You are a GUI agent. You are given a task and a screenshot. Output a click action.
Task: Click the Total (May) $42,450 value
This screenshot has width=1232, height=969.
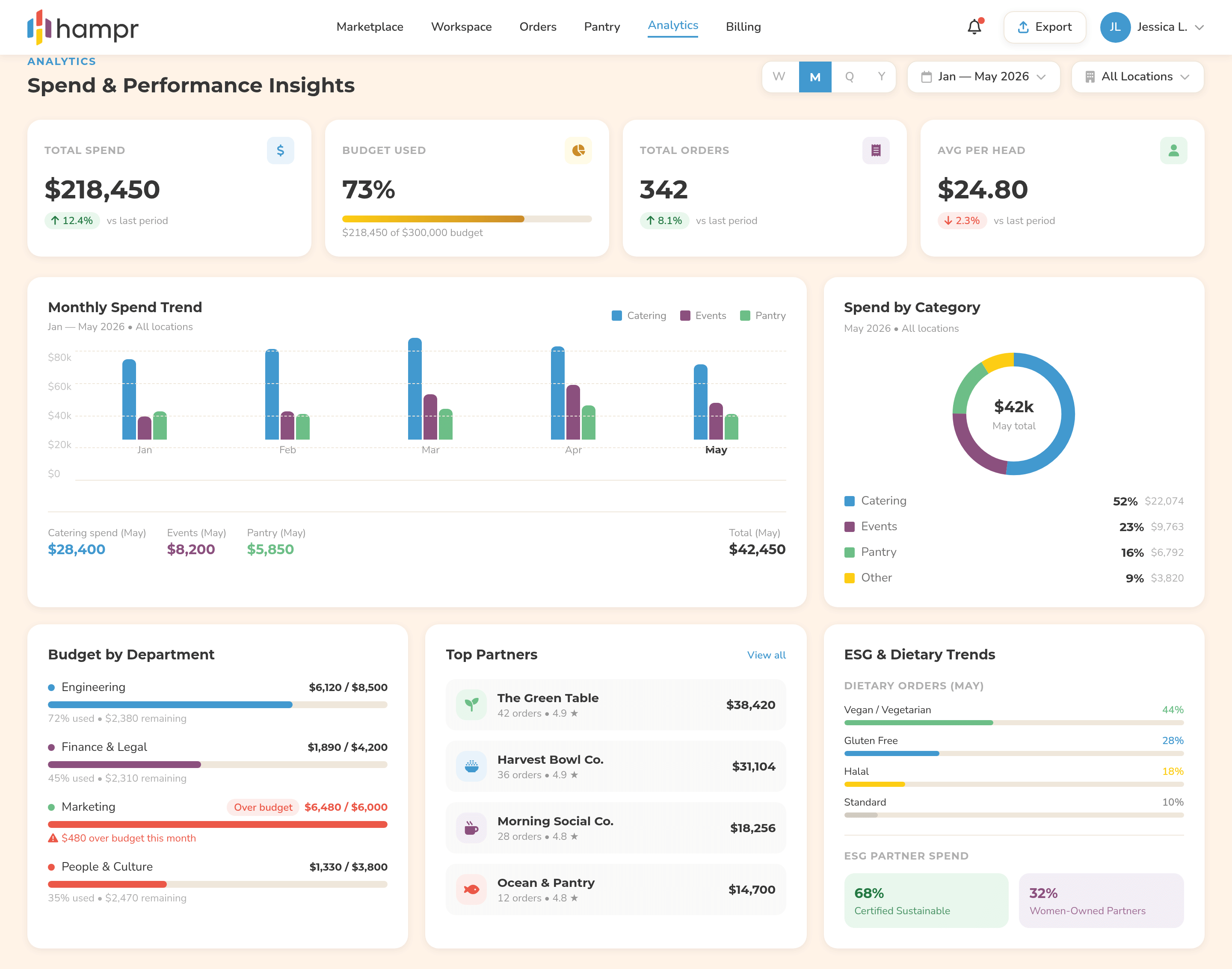point(757,549)
